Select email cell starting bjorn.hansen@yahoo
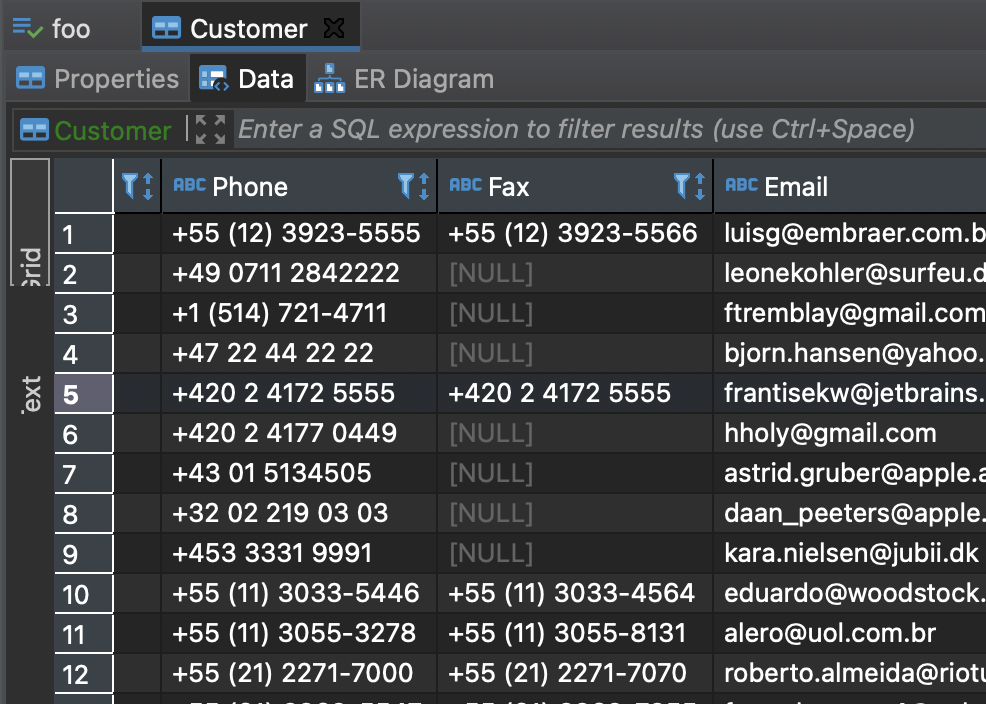Image resolution: width=986 pixels, height=704 pixels. click(x=850, y=354)
